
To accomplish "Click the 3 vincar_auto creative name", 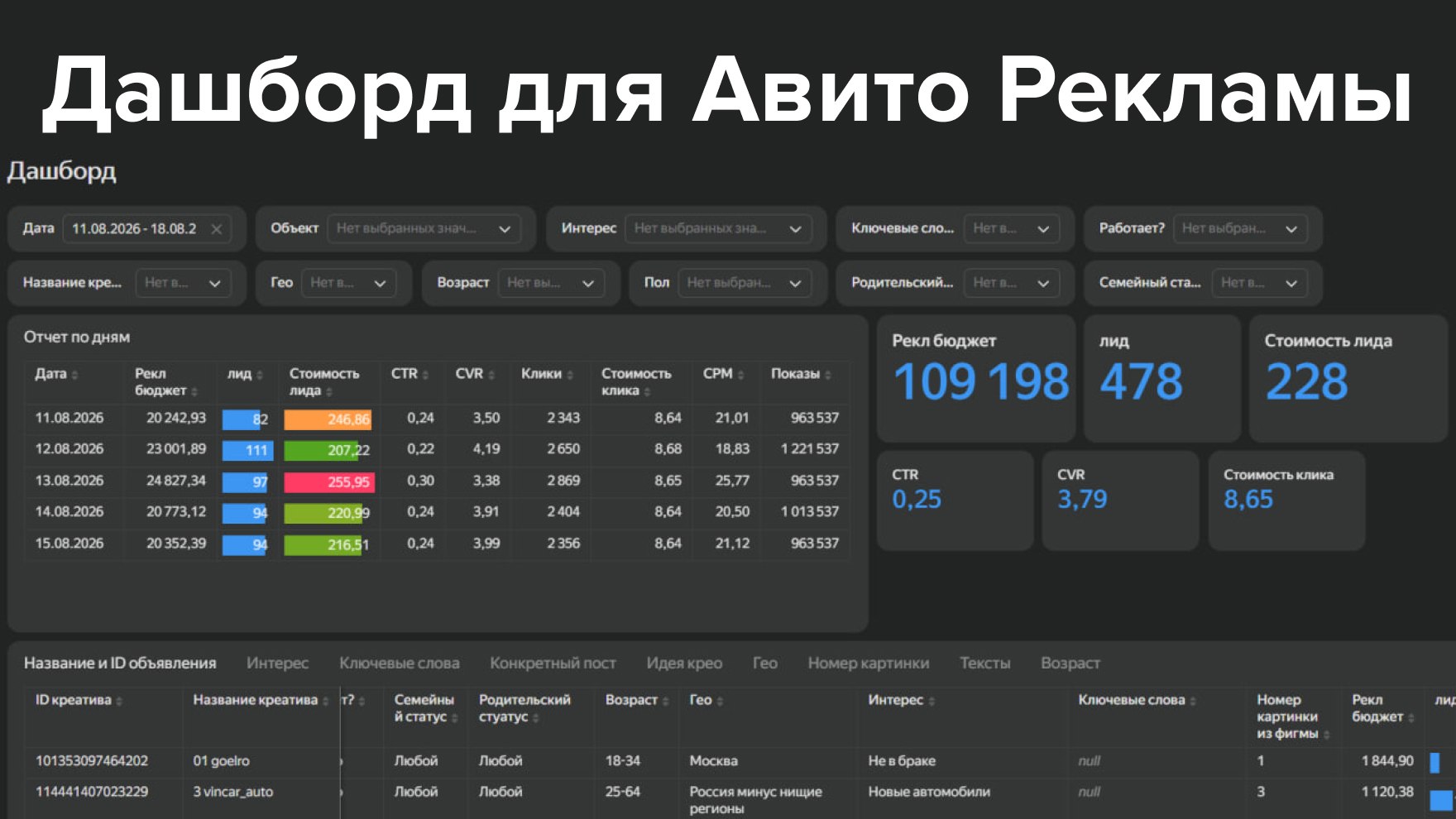I will pos(233,792).
